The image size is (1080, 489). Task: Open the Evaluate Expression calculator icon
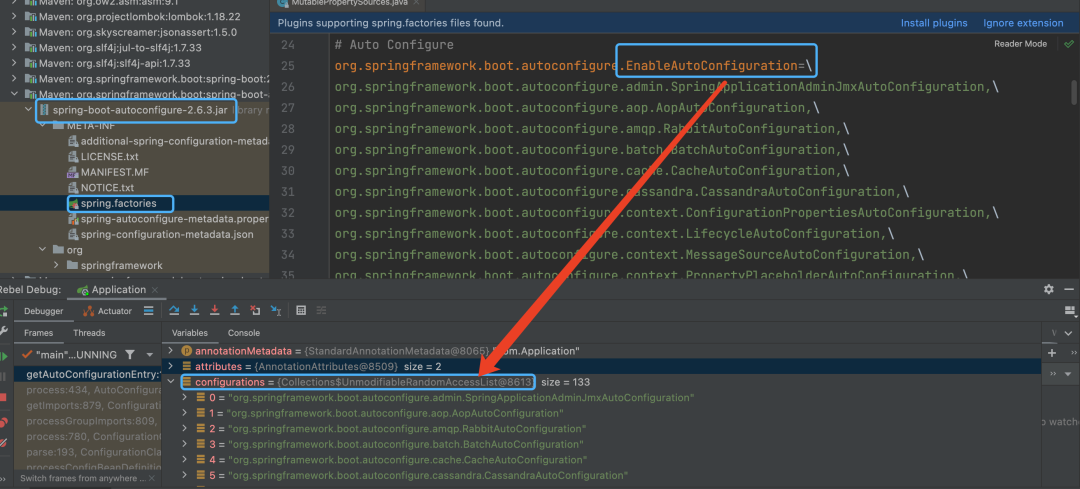coord(301,311)
